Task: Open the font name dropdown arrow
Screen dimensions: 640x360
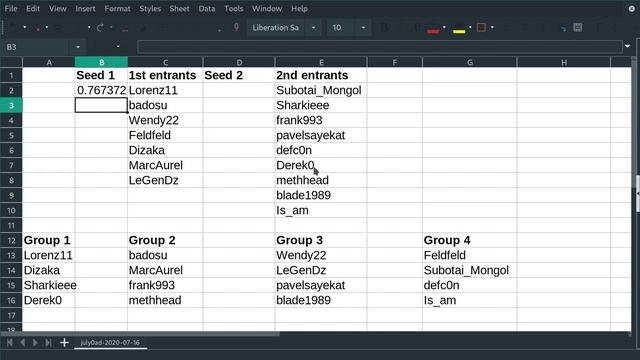Action: click(313, 28)
